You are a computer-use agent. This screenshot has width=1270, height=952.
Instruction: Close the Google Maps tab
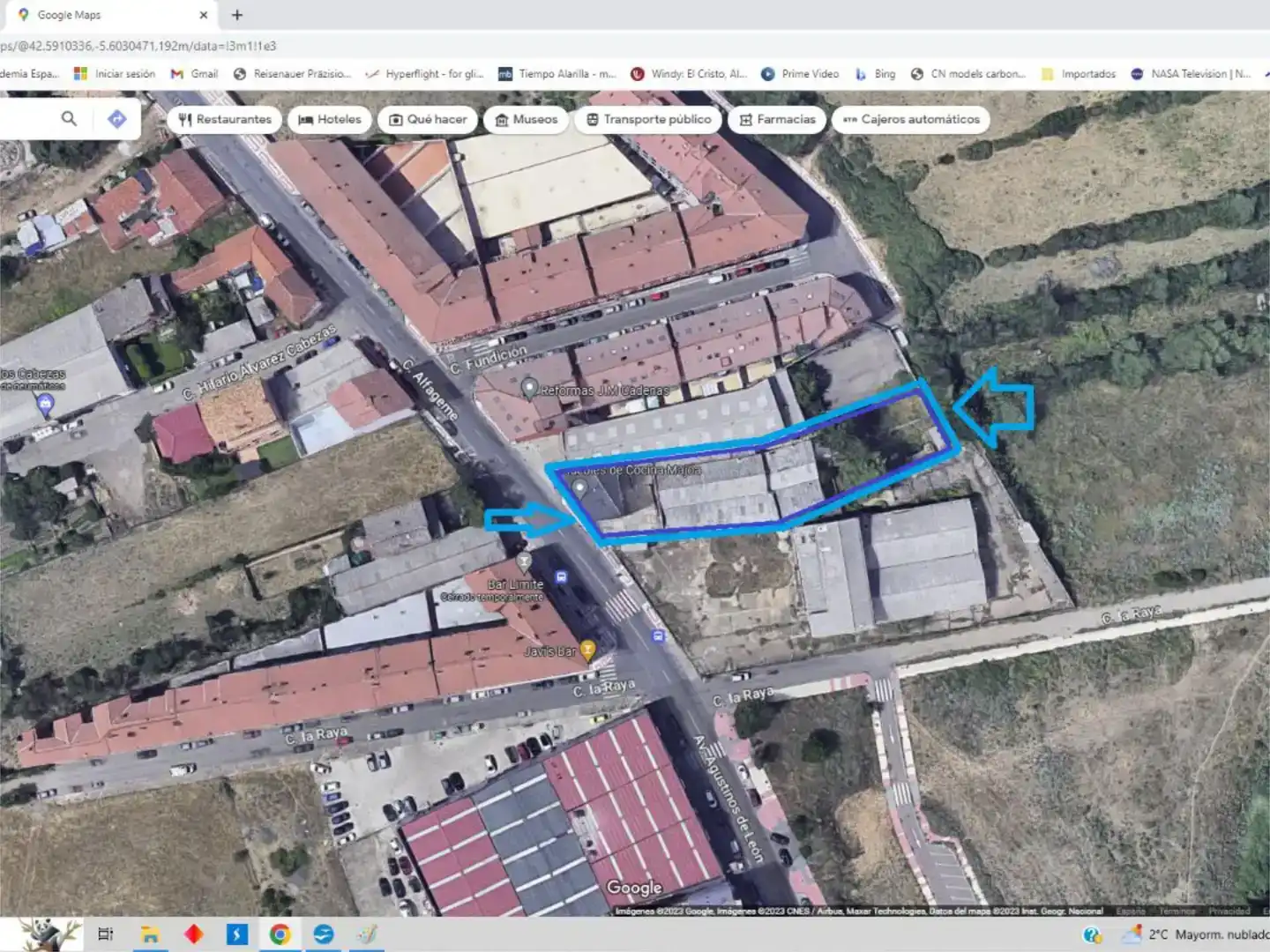coord(204,15)
